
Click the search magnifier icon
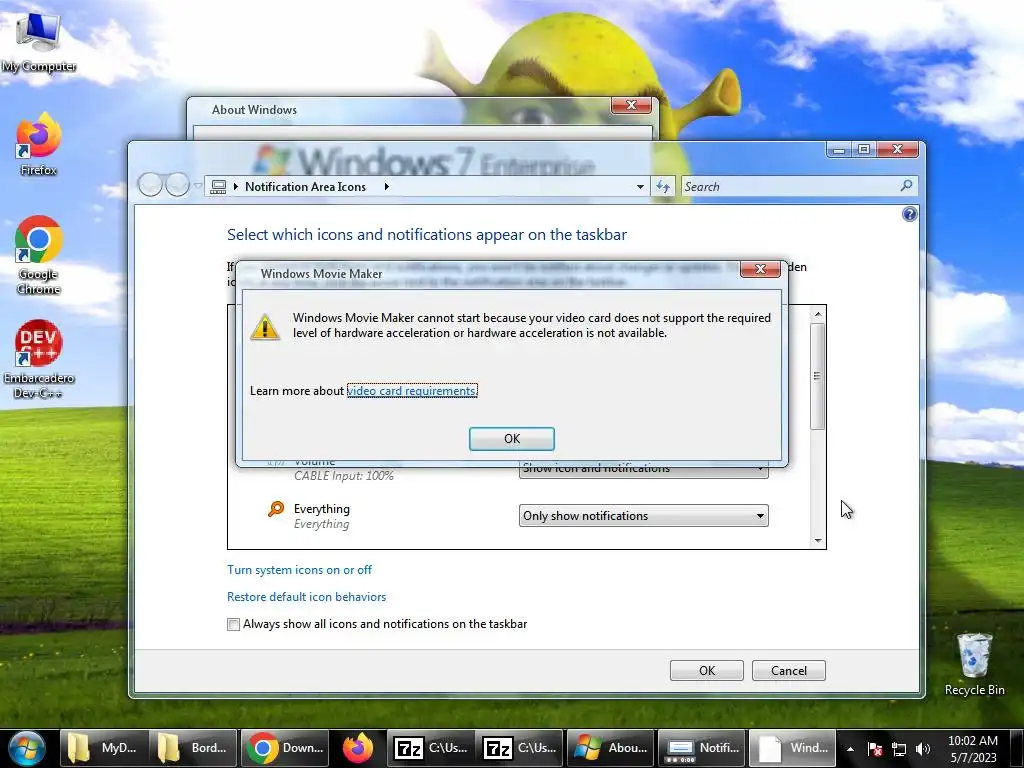[x=906, y=186]
